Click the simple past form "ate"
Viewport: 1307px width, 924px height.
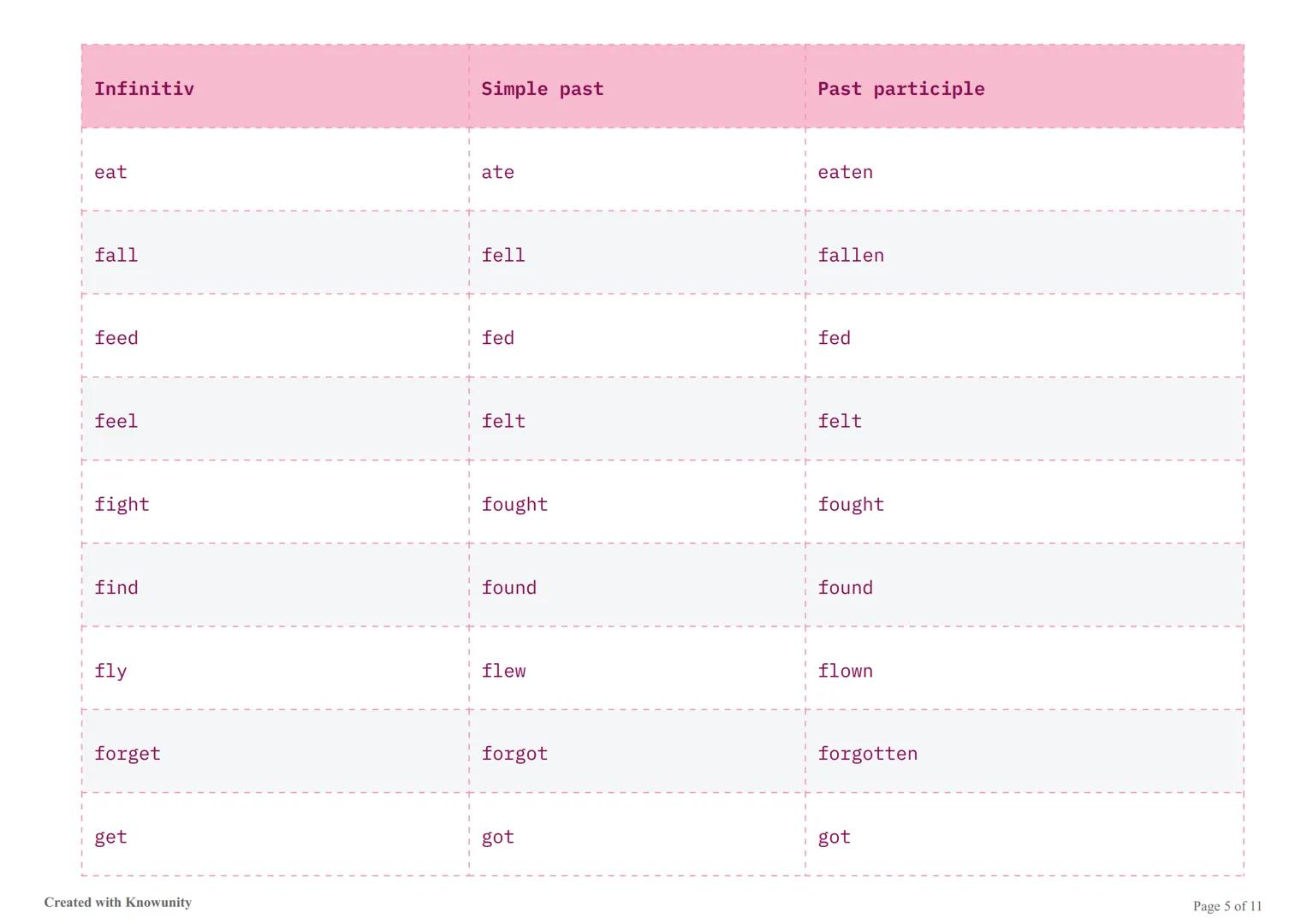[x=497, y=172]
